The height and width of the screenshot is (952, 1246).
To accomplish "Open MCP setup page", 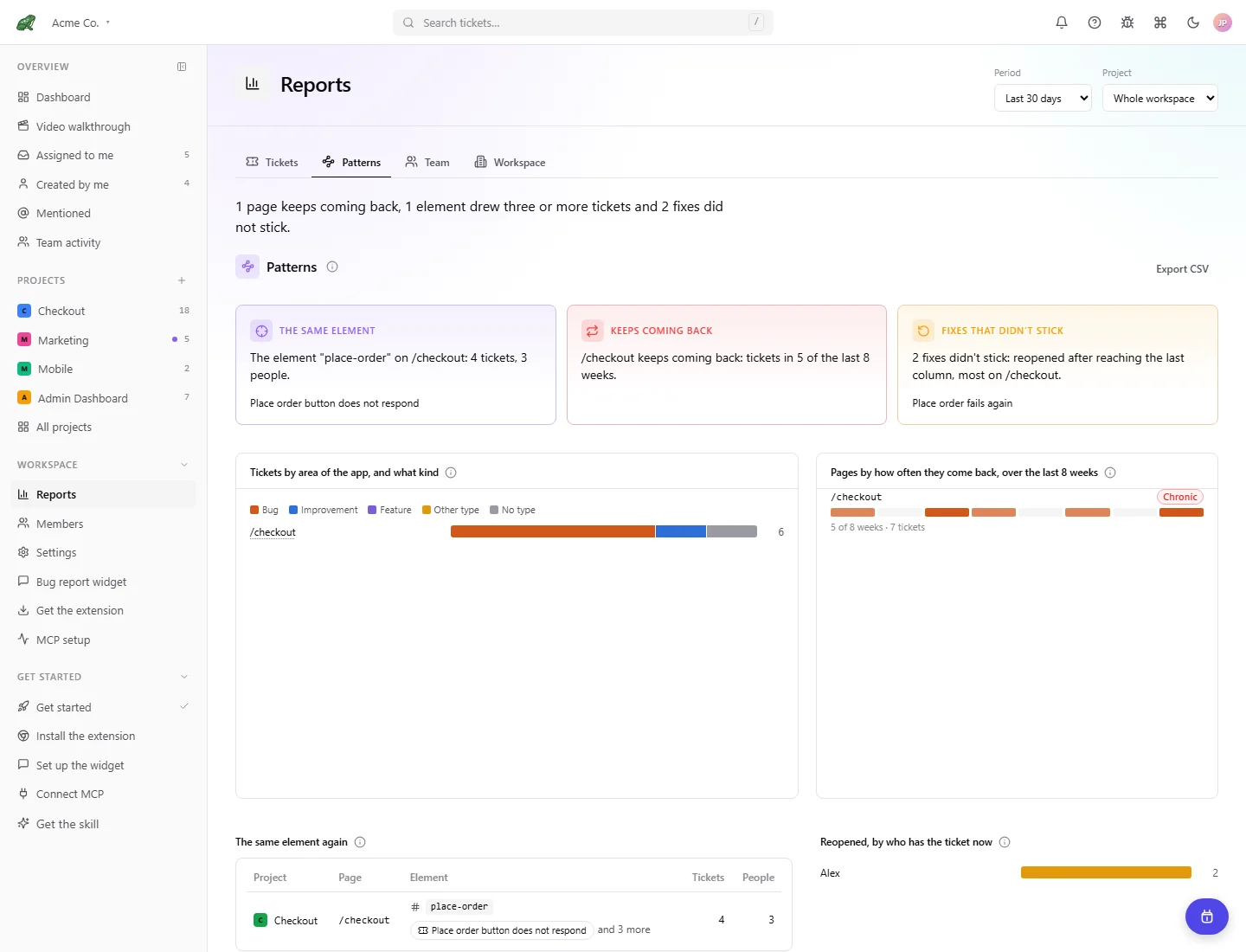I will click(x=103, y=640).
